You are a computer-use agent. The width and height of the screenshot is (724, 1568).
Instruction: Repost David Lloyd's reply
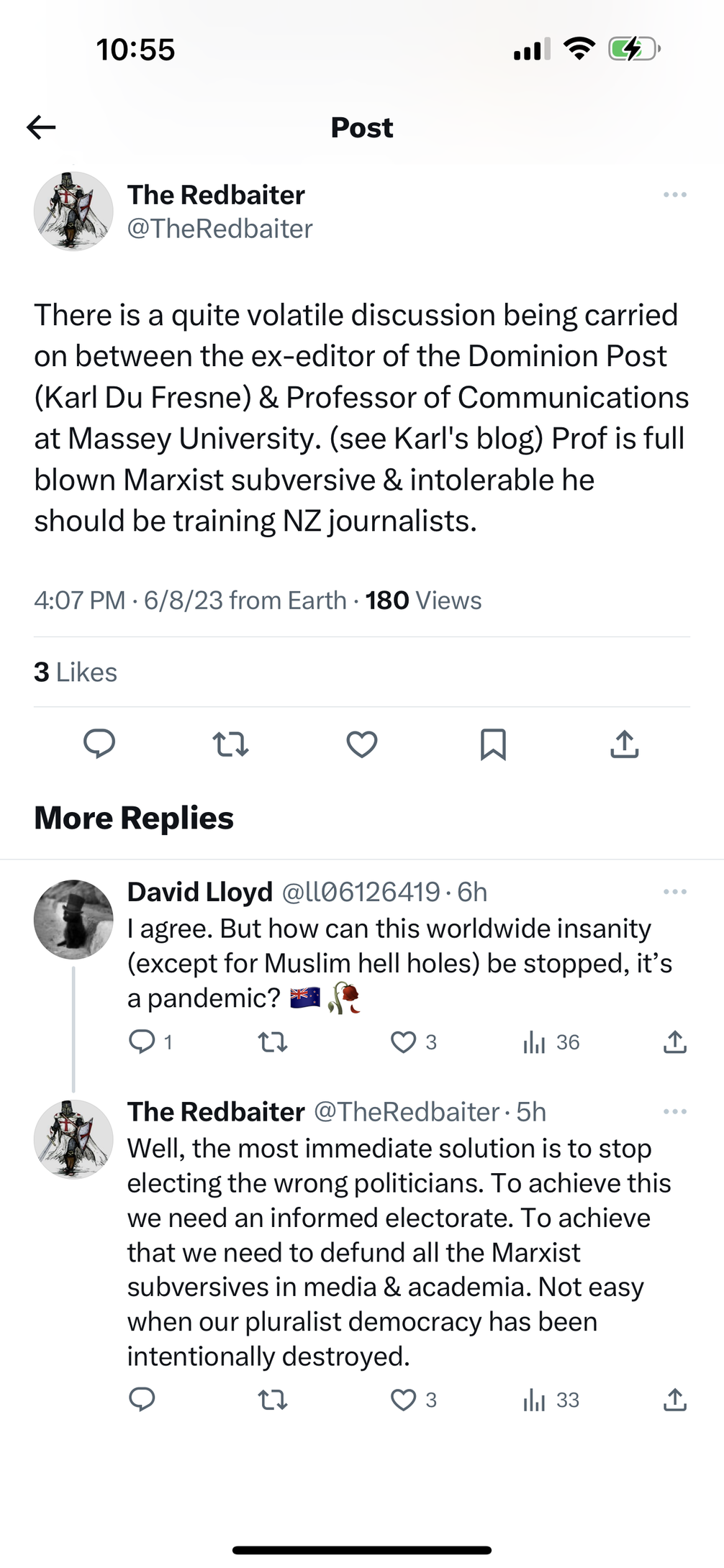pos(273,1041)
